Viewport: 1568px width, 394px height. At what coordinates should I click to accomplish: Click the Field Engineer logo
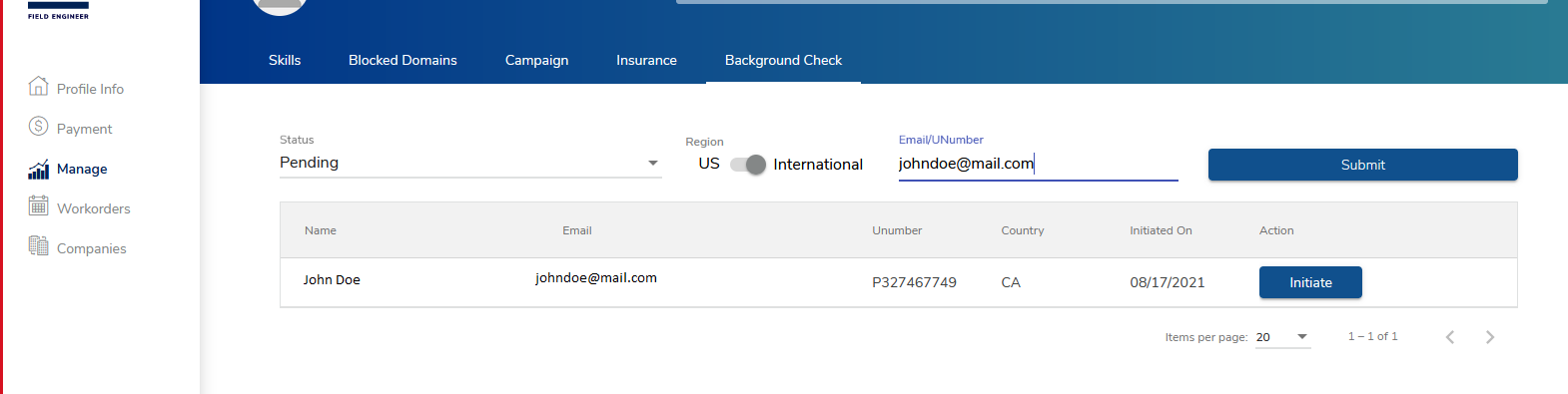(58, 10)
